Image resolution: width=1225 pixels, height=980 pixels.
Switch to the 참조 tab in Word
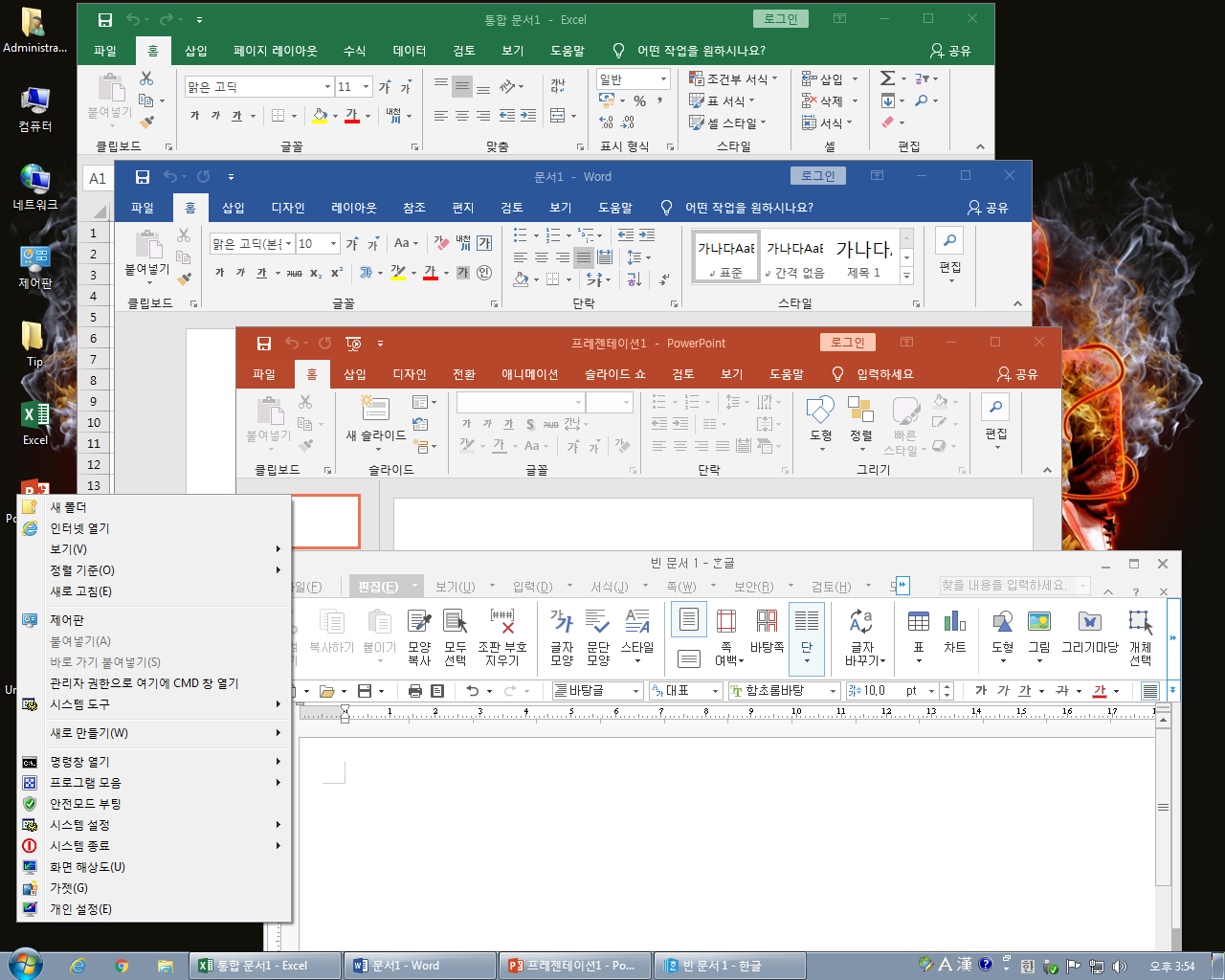414,208
